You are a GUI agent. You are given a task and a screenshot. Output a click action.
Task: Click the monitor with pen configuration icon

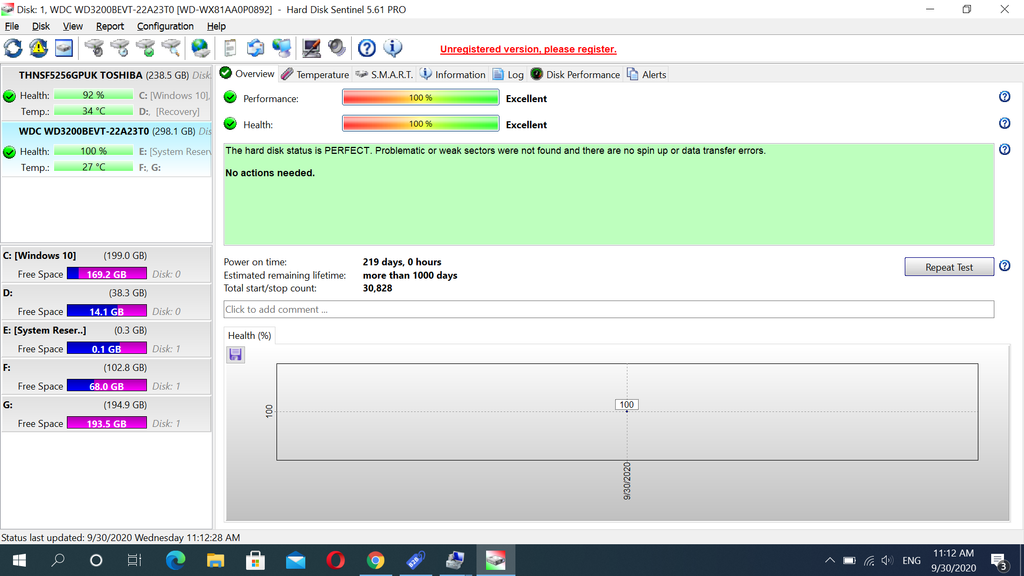coord(312,48)
